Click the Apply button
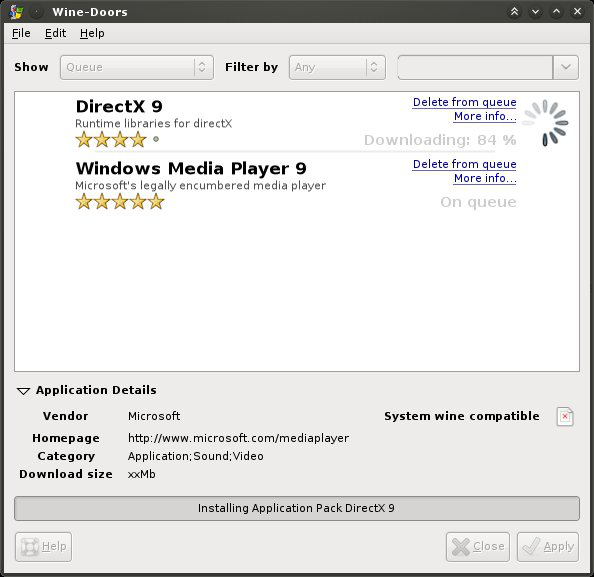This screenshot has width=594, height=577. 548,547
